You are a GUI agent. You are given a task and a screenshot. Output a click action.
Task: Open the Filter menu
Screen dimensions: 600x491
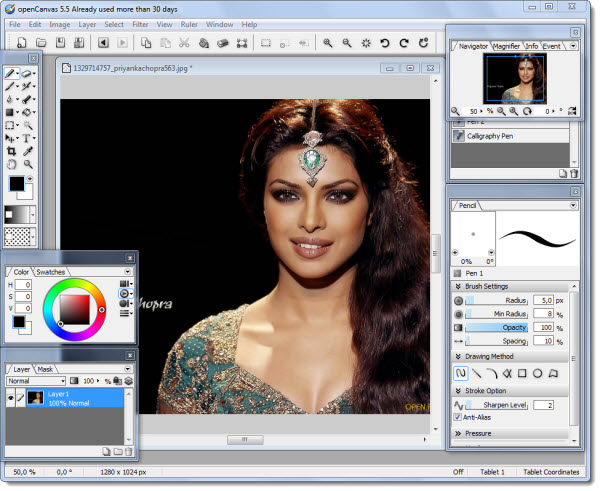140,24
